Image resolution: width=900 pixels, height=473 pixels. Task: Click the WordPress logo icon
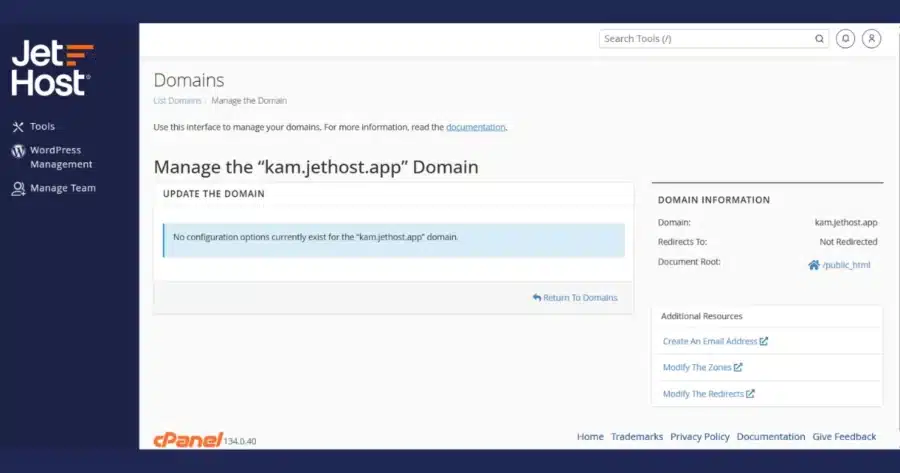click(18, 150)
